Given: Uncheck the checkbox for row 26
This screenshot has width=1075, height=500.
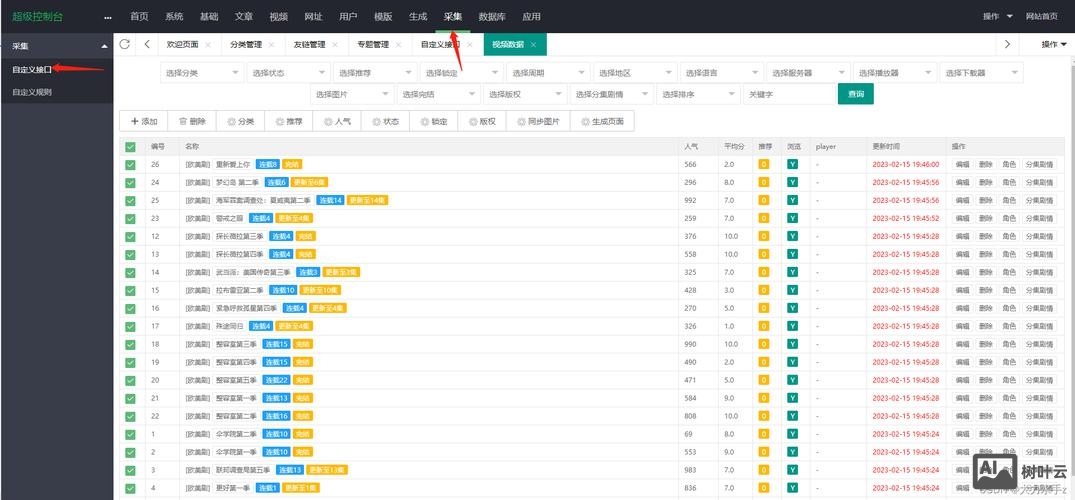Looking at the screenshot, I should coord(130,165).
